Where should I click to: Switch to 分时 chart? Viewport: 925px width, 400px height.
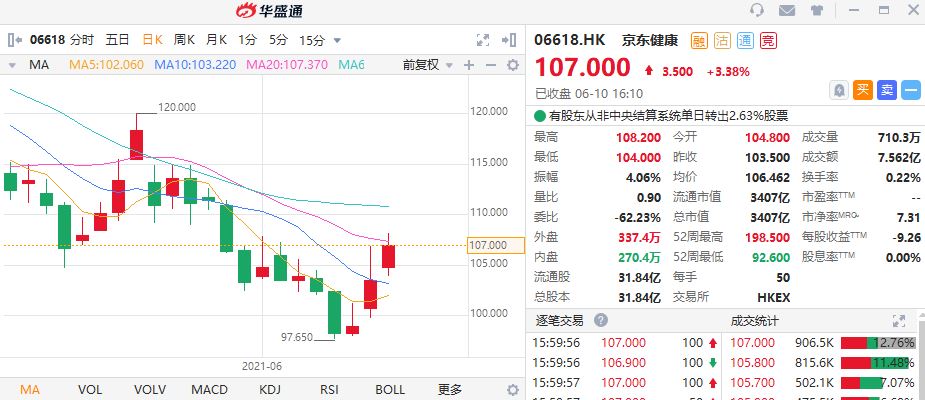pyautogui.click(x=82, y=40)
